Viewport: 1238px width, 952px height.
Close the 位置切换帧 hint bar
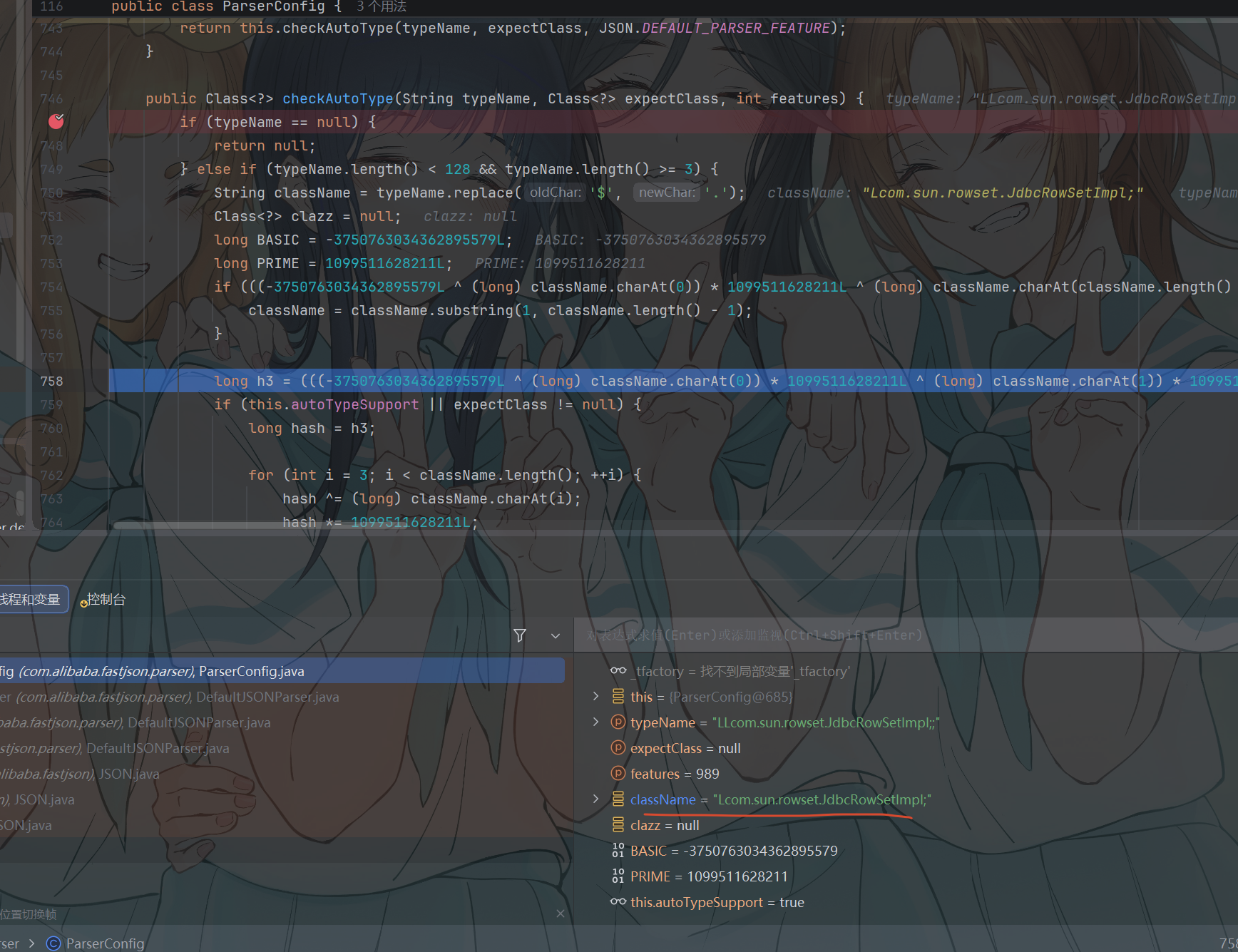click(x=561, y=913)
